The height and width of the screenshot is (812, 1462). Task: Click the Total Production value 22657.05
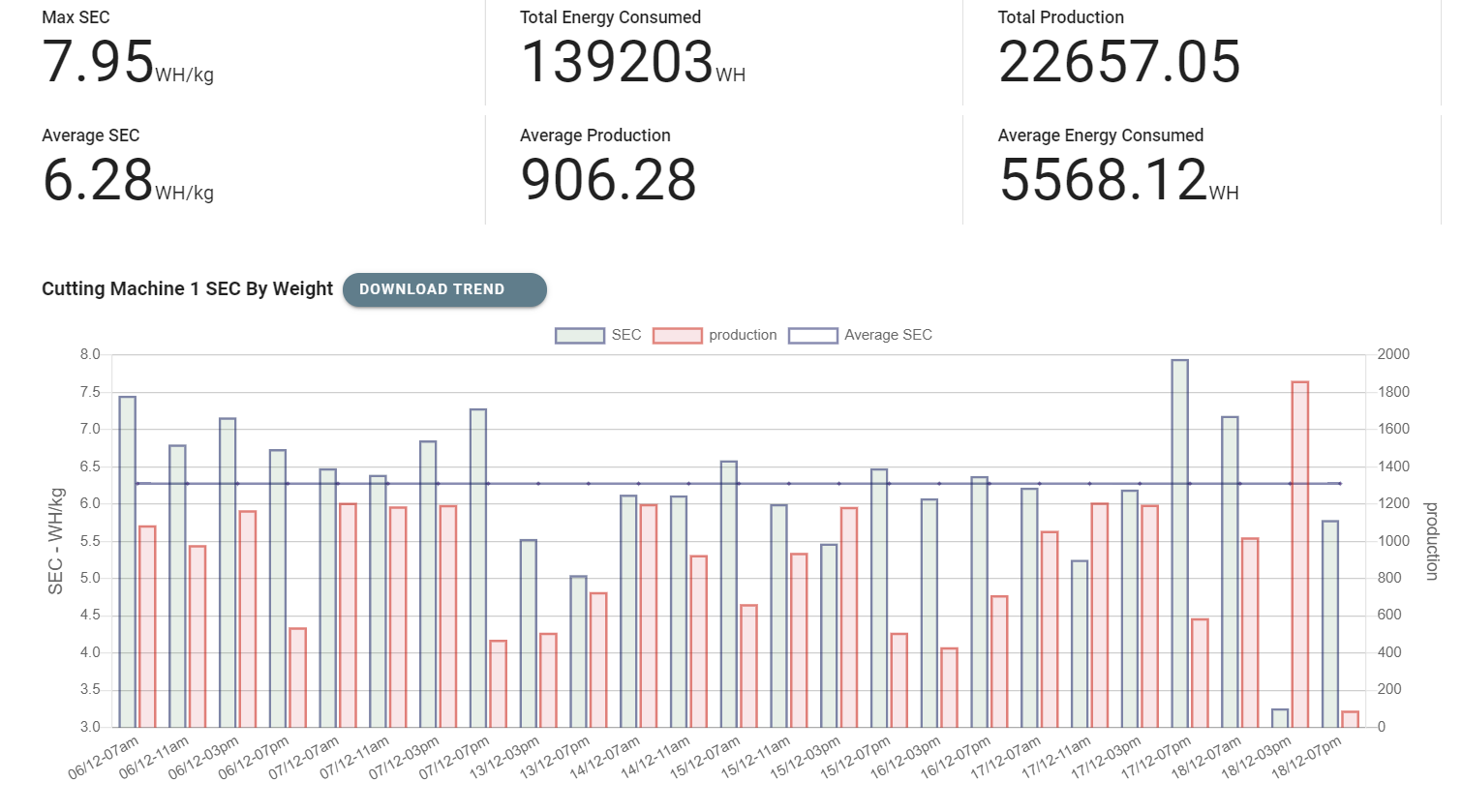pyautogui.click(x=1119, y=62)
